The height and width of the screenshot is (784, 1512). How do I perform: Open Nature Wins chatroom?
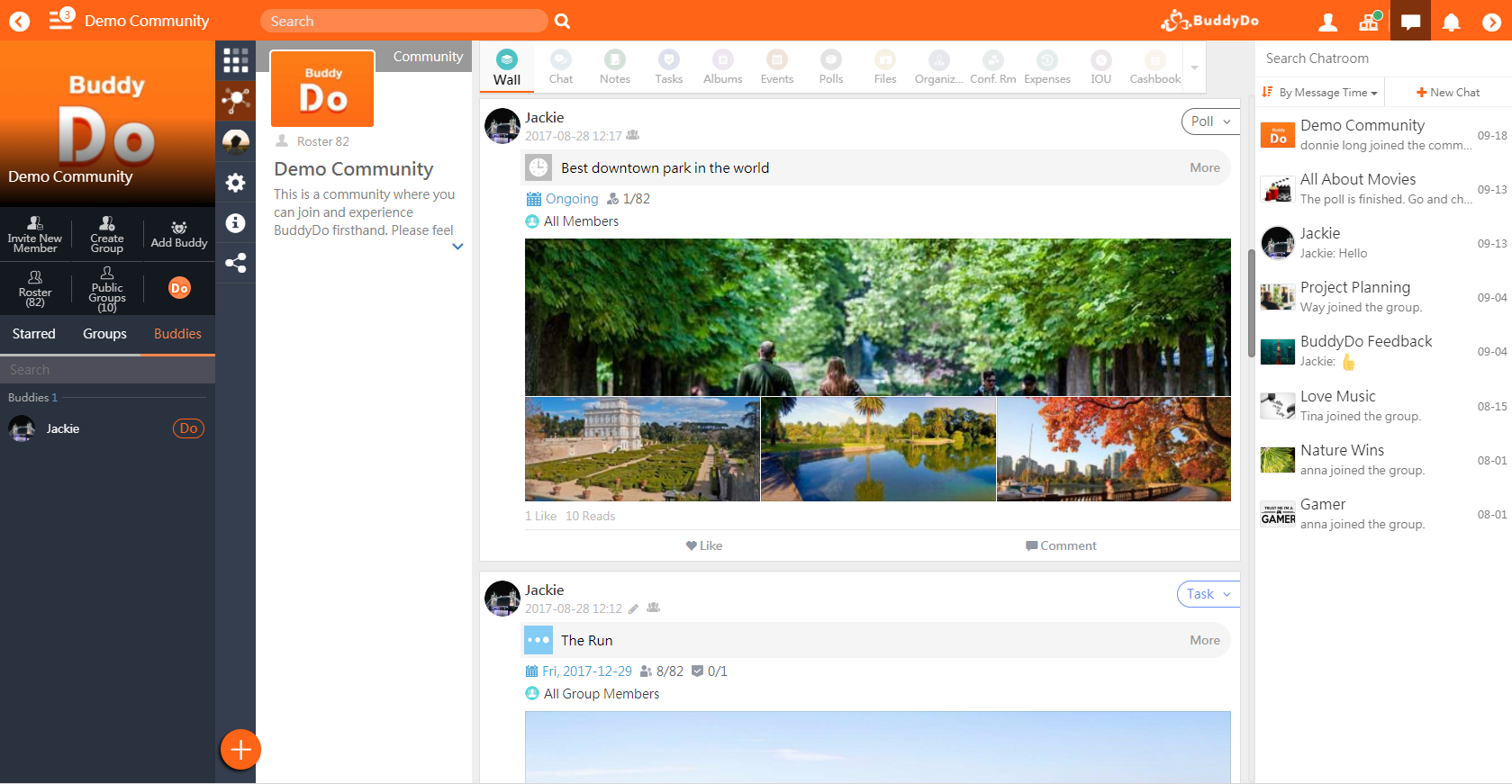[x=1383, y=460]
